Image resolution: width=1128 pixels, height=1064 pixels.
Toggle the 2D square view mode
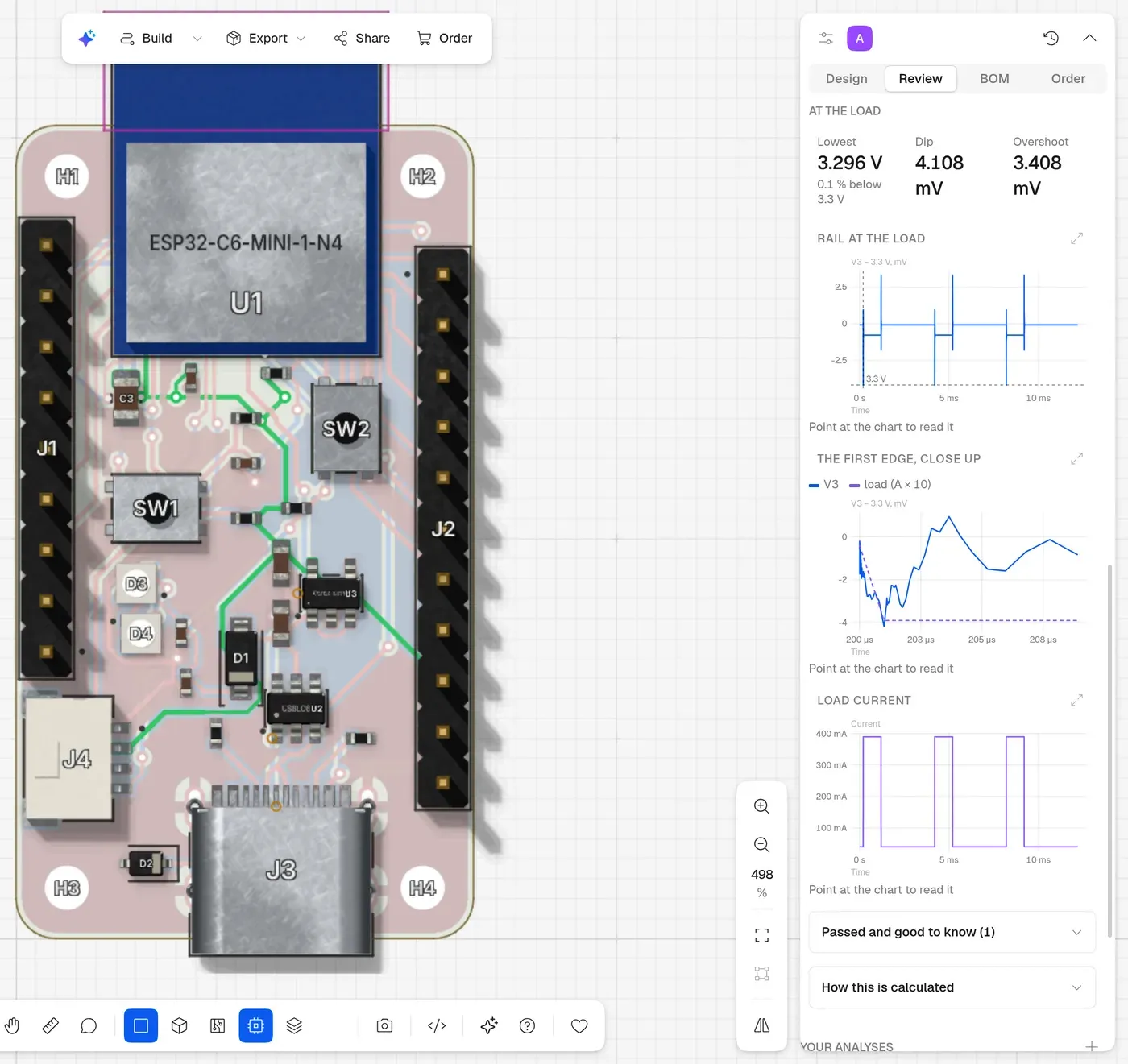tap(141, 1025)
